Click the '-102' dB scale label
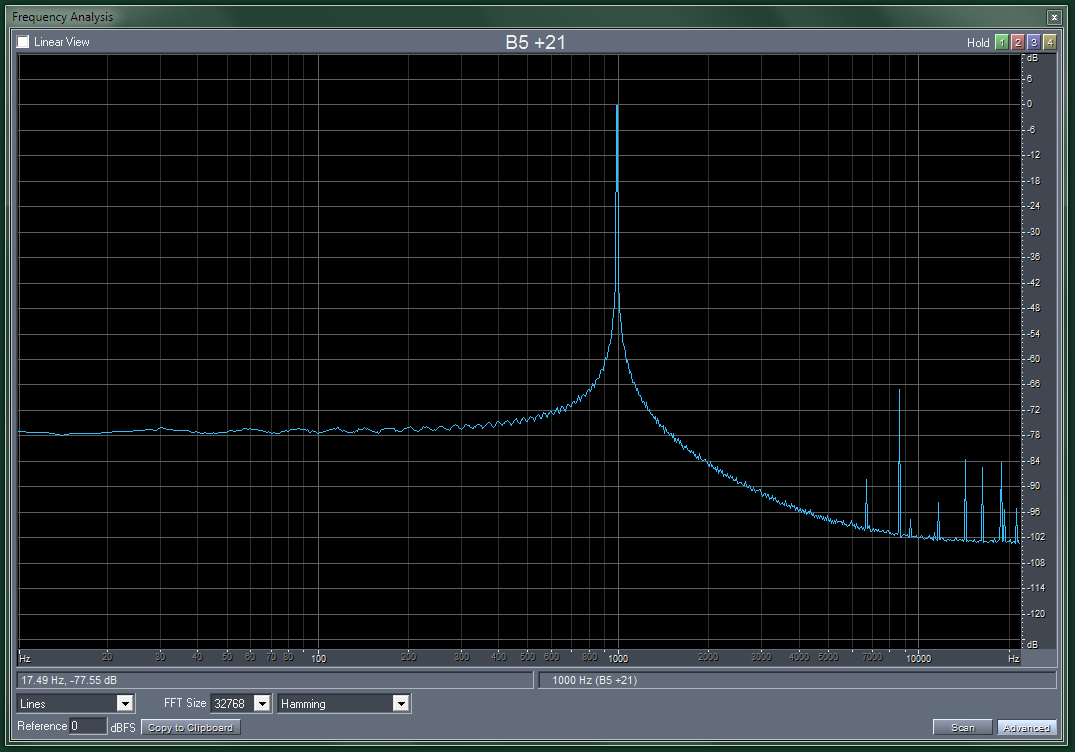This screenshot has width=1075, height=752. [x=1036, y=537]
